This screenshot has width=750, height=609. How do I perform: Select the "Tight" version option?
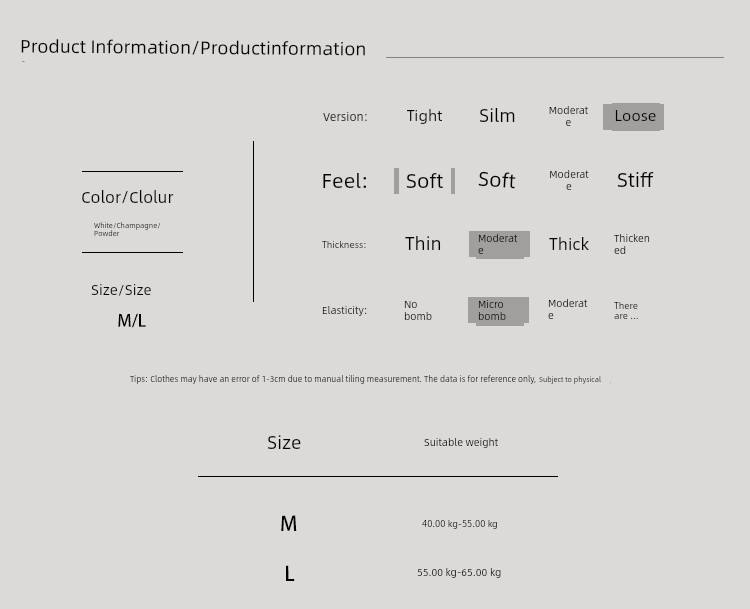[424, 116]
